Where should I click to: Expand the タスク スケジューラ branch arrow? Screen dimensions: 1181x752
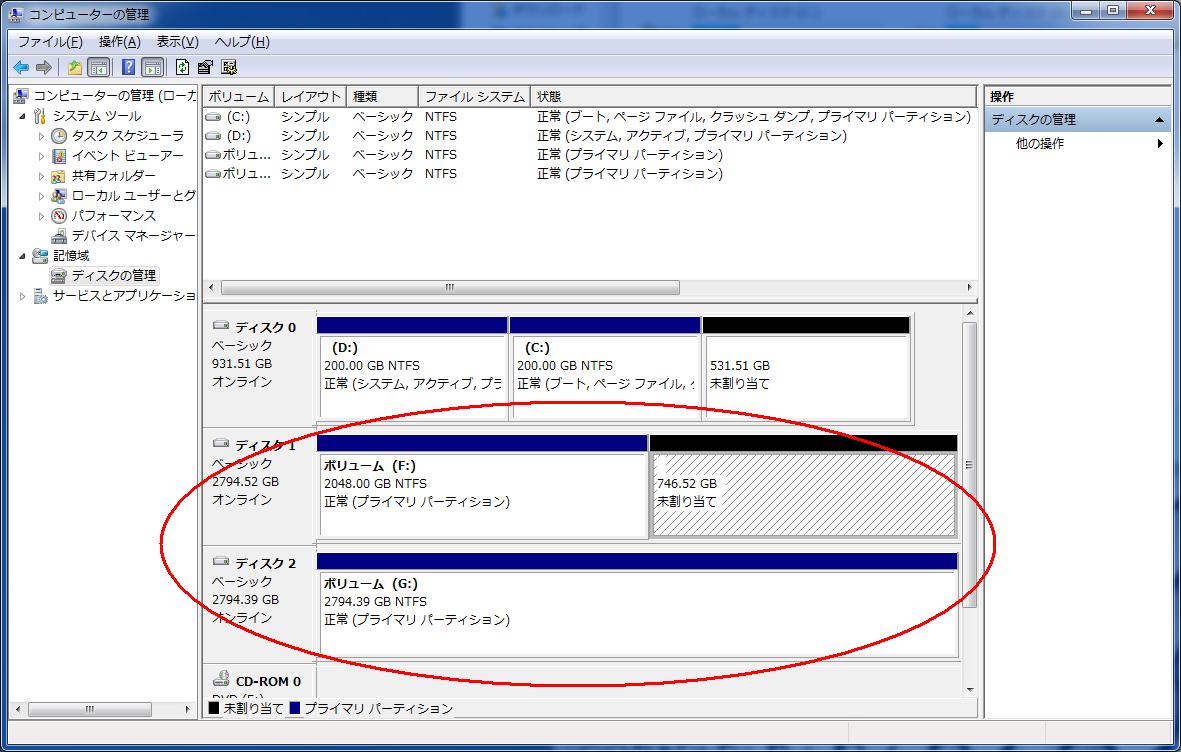[41, 136]
